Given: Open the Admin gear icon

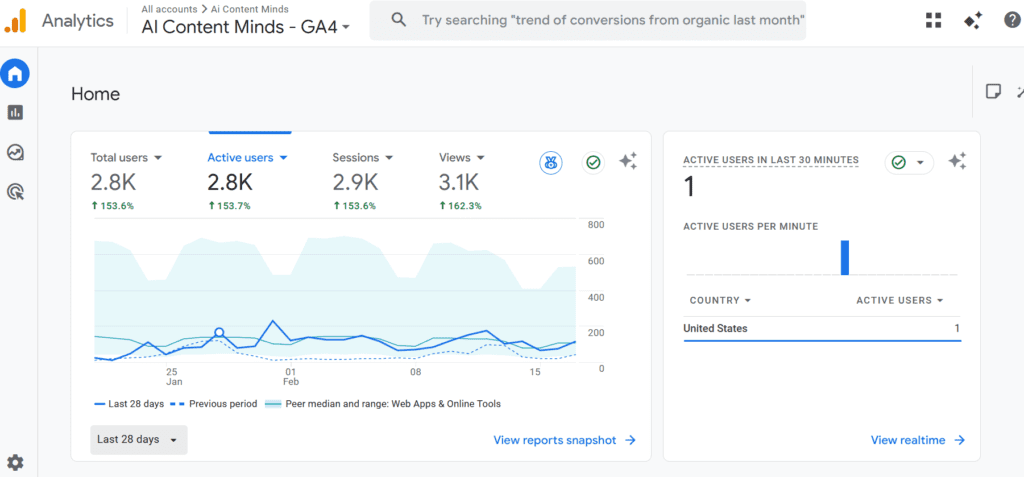Looking at the screenshot, I should [15, 463].
